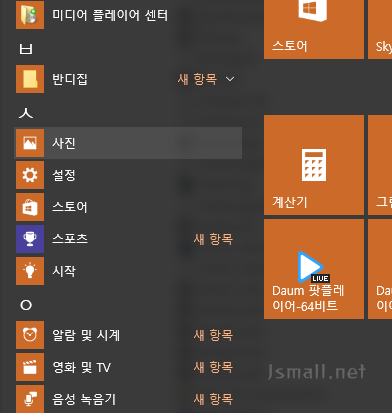
Task: Click the calculator icon on 계산기 tile
Action: tap(314, 165)
